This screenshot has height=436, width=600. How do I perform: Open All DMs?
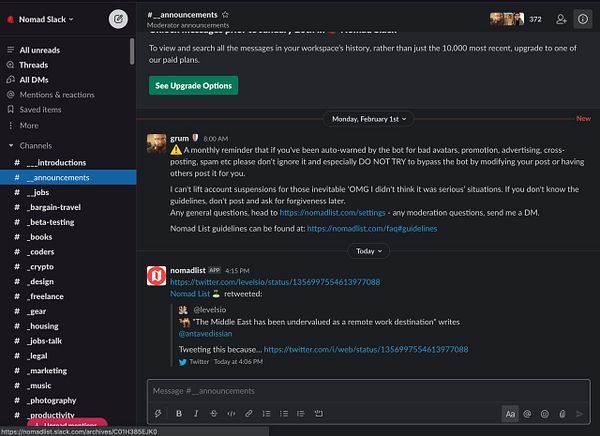click(34, 80)
